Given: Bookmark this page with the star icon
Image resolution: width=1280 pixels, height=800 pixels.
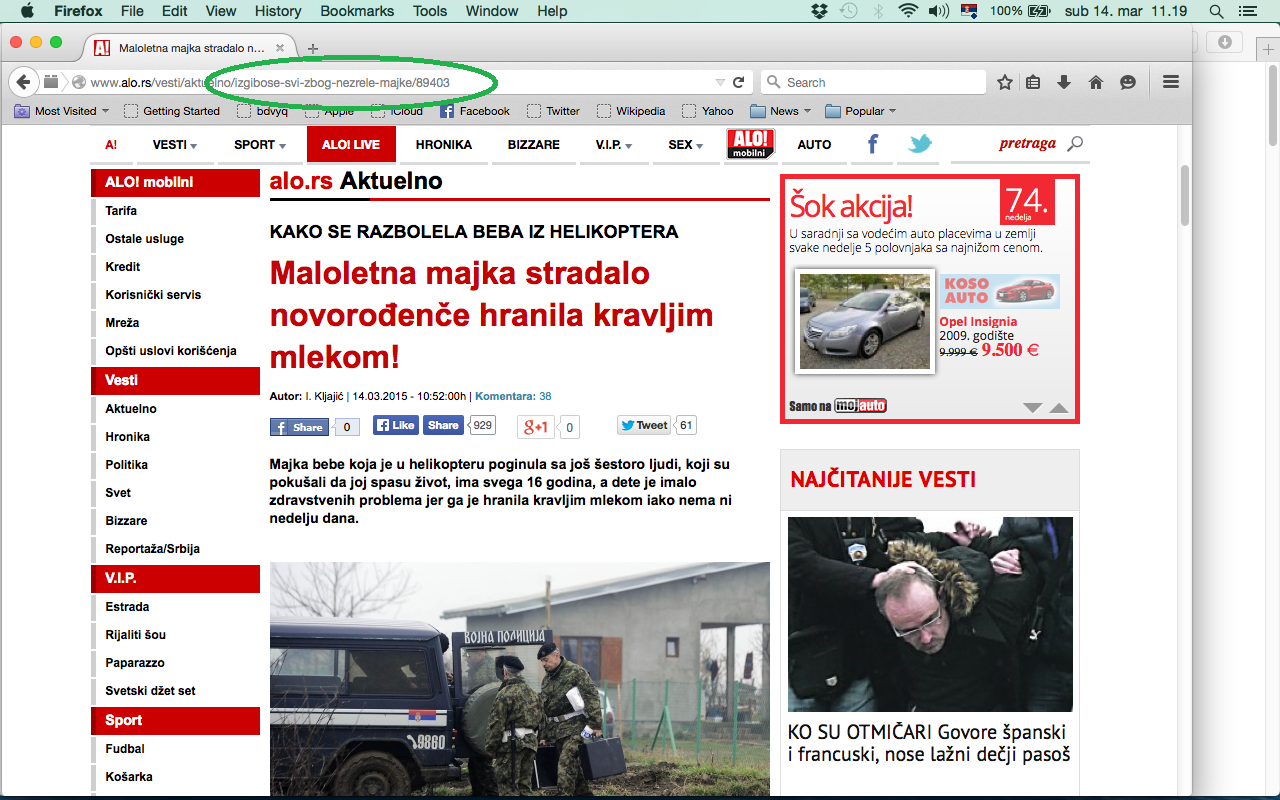Looking at the screenshot, I should pos(1005,82).
